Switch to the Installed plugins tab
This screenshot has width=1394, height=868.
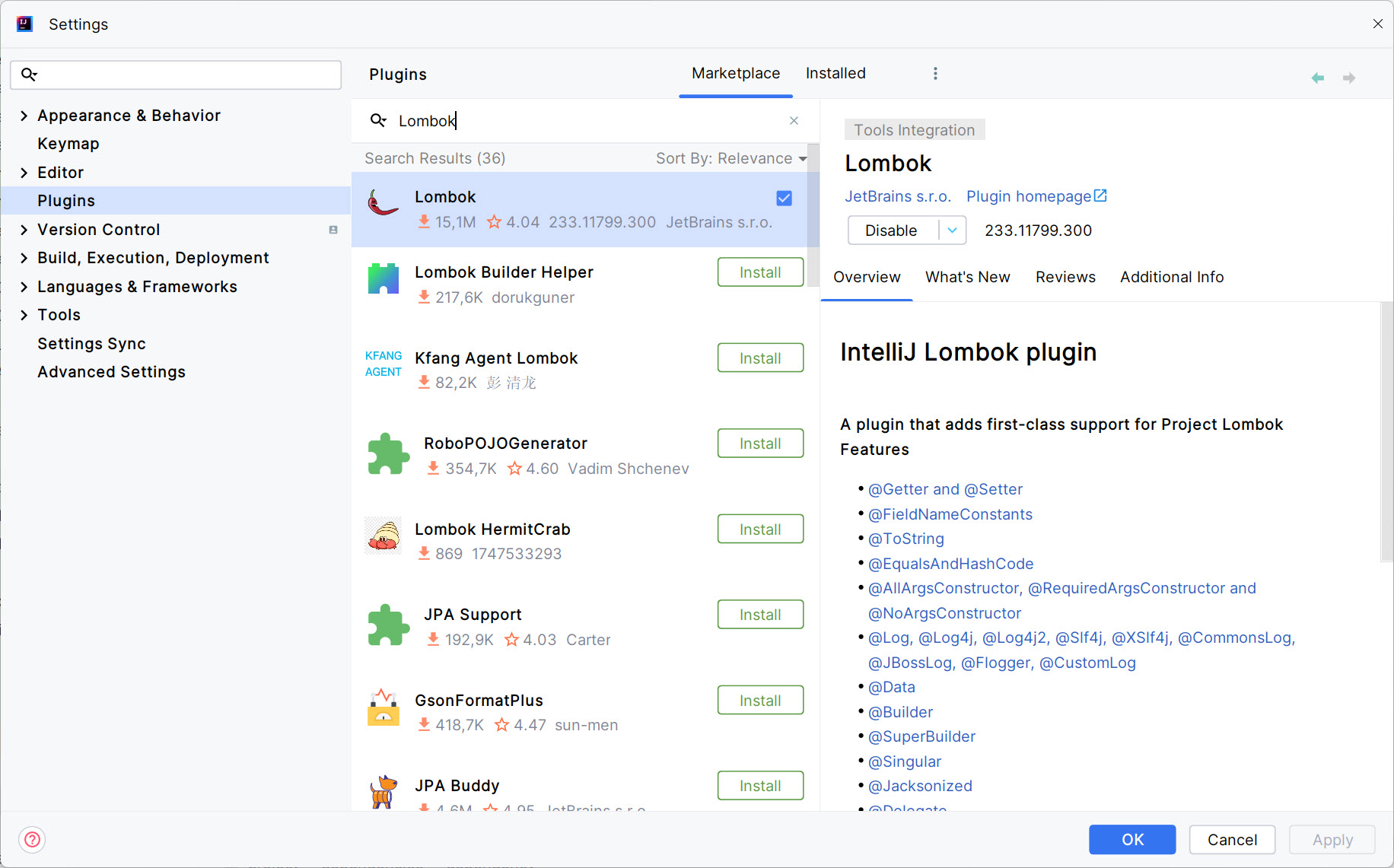click(835, 73)
